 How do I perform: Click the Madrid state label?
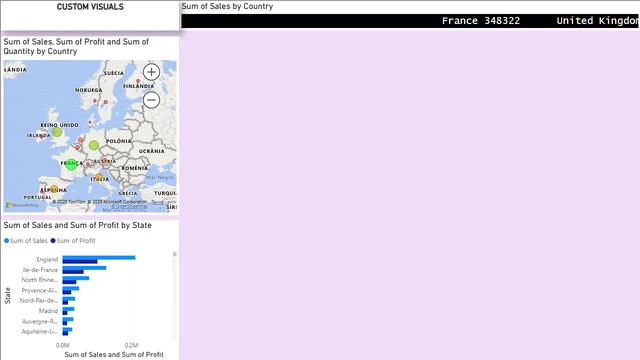49,311
